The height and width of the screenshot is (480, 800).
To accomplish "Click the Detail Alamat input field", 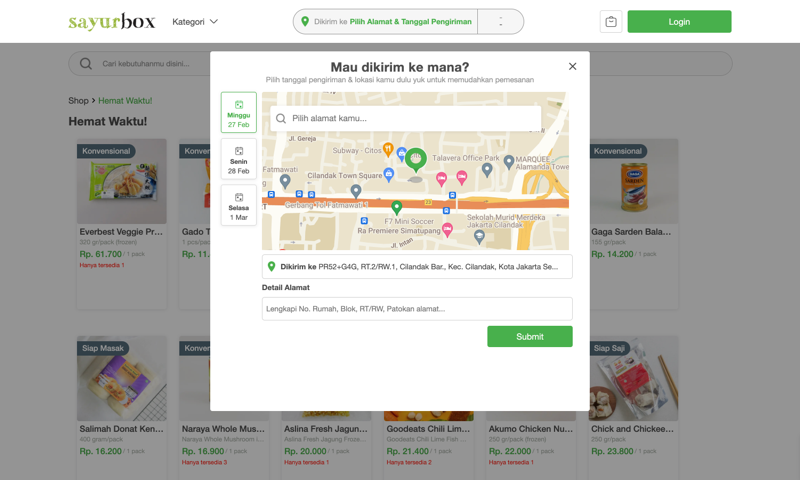I will click(417, 309).
